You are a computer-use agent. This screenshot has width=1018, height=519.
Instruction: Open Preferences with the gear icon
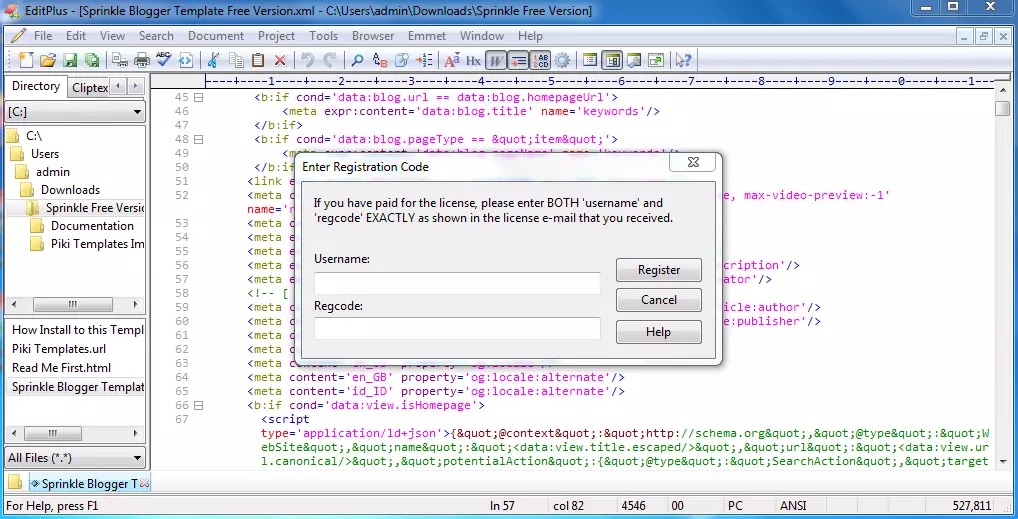pyautogui.click(x=562, y=60)
